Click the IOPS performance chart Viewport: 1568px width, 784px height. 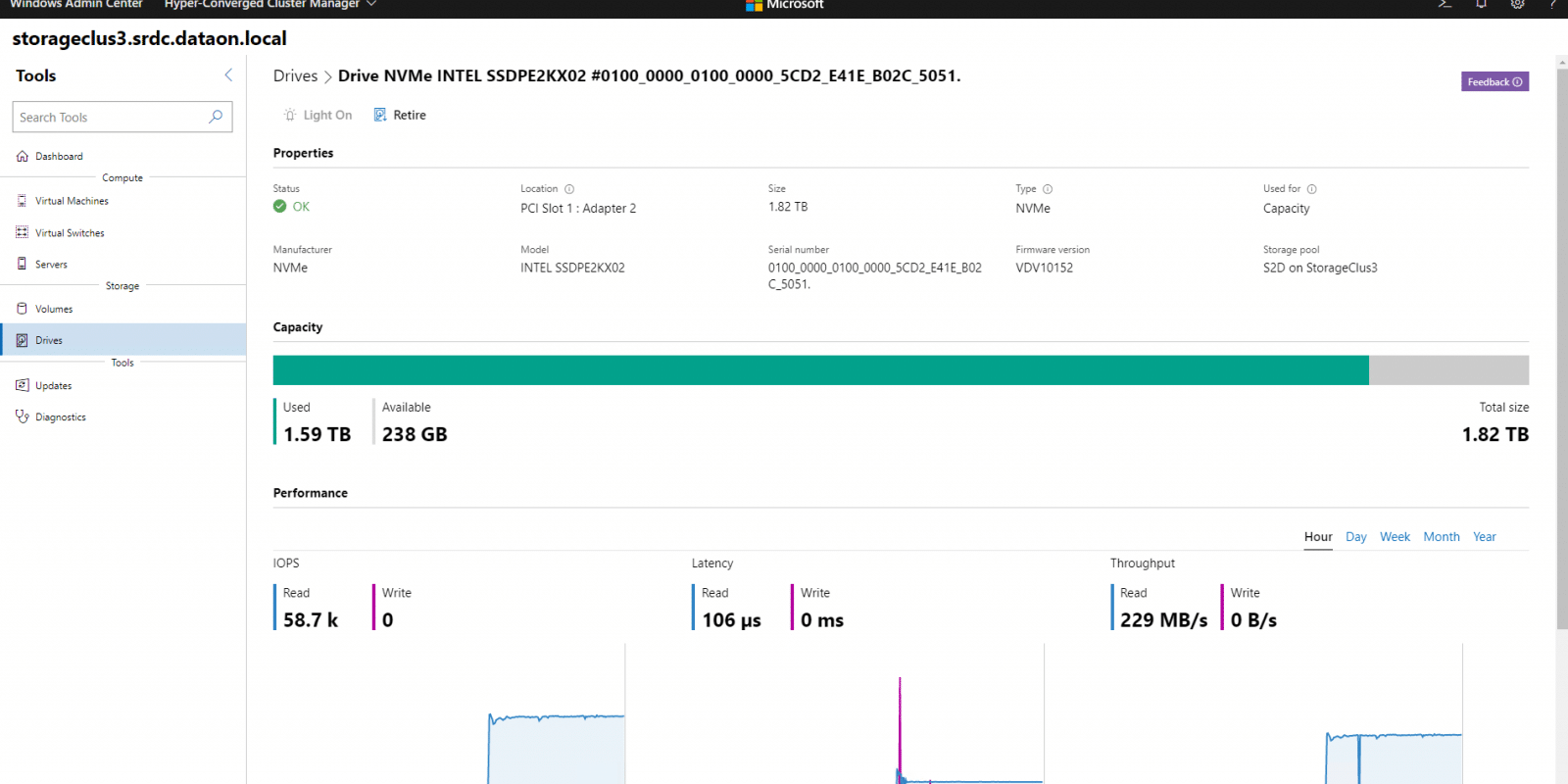[449, 713]
